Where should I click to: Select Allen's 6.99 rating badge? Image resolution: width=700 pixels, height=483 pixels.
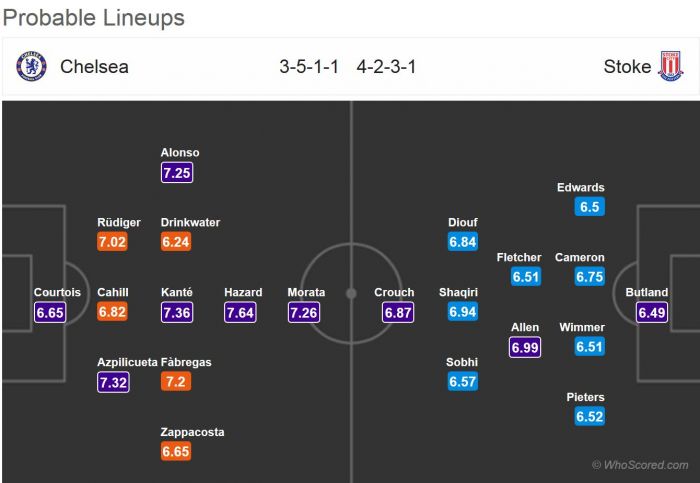coord(525,347)
